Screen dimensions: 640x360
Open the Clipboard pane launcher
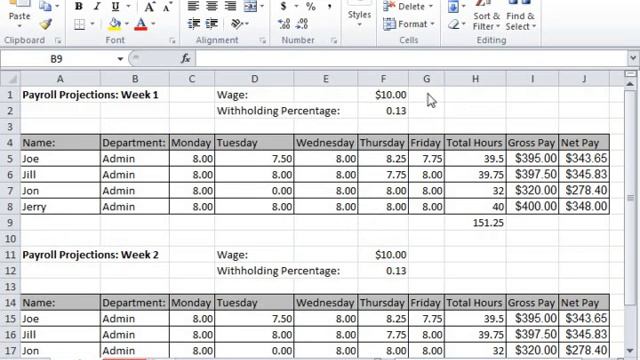(58, 40)
